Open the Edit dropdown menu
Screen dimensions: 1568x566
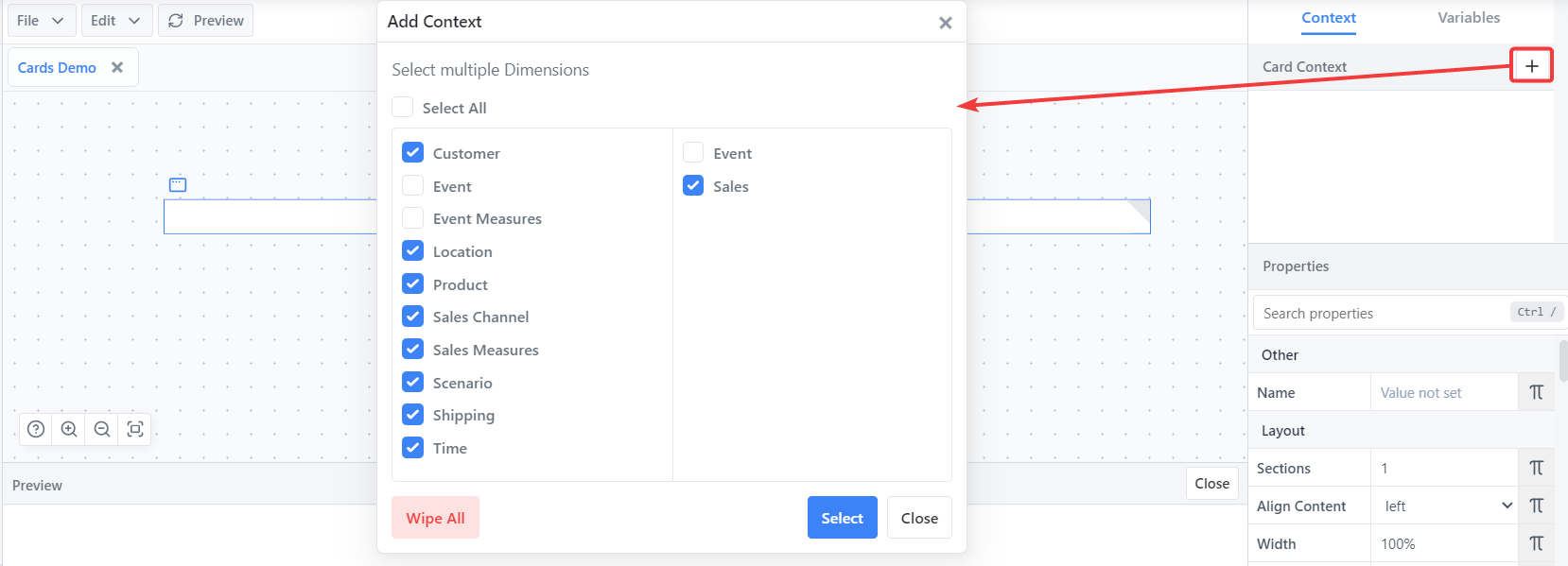115,21
